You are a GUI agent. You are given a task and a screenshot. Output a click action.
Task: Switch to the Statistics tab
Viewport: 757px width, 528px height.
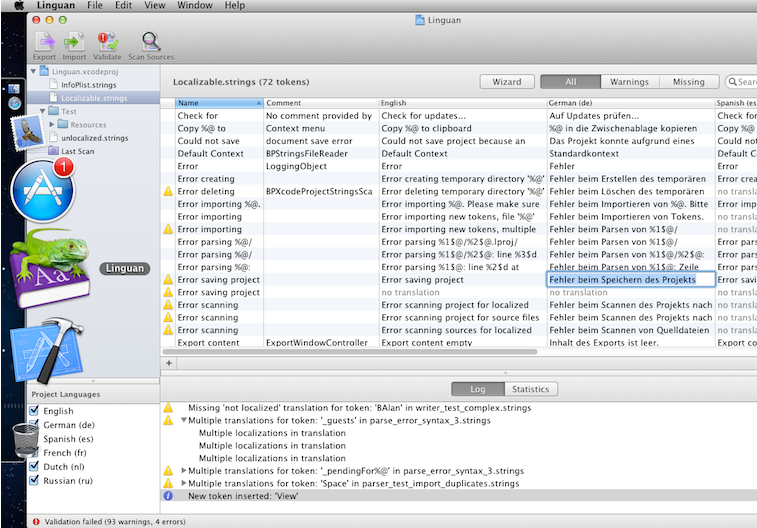pos(530,389)
